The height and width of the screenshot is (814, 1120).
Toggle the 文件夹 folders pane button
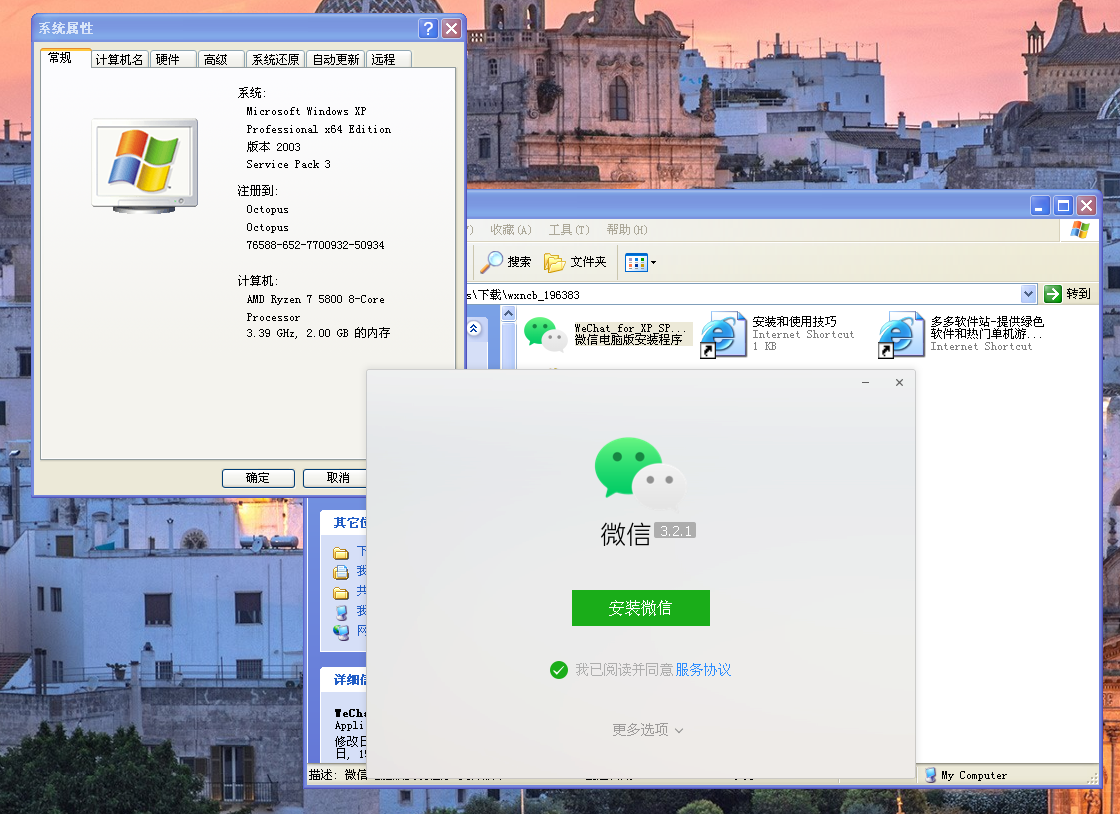pos(575,262)
